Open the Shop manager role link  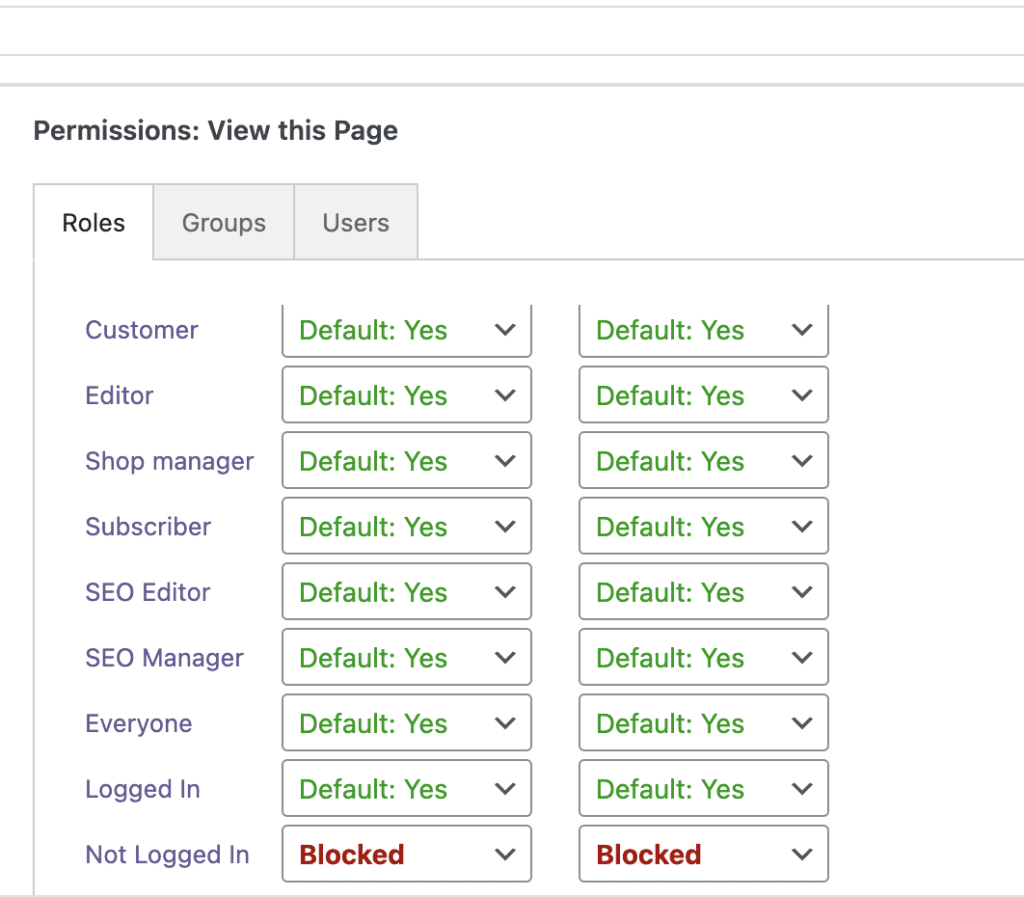pyautogui.click(x=169, y=460)
